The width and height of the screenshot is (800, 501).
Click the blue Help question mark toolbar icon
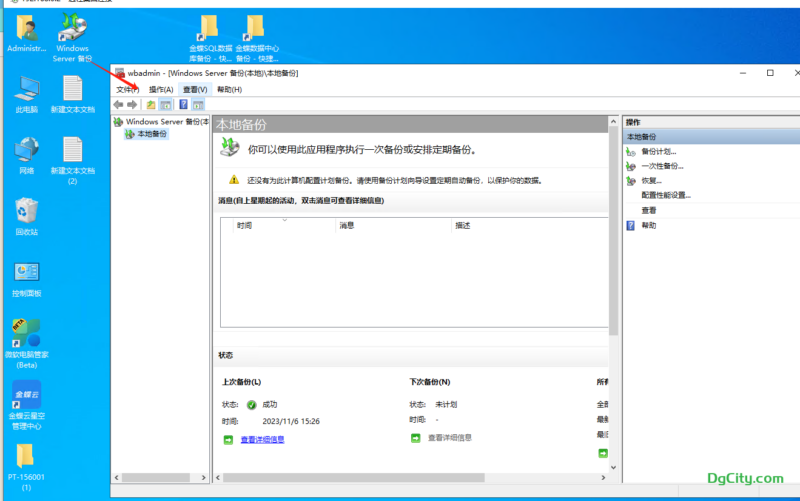point(183,104)
